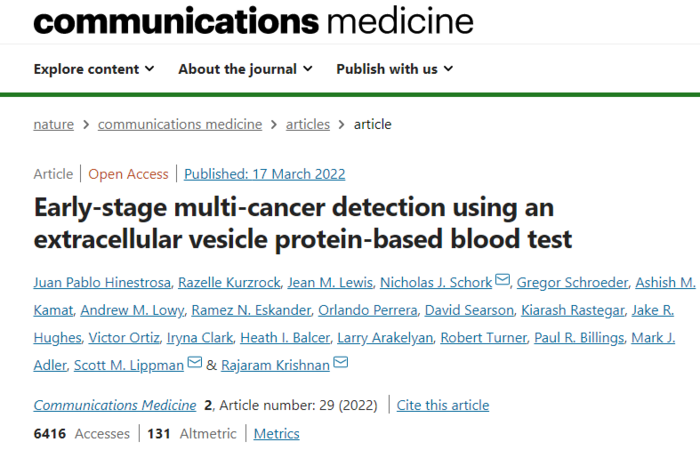Open author Juan Pablo Hinestrosa's profile
700x450 pixels.
[x=102, y=283]
